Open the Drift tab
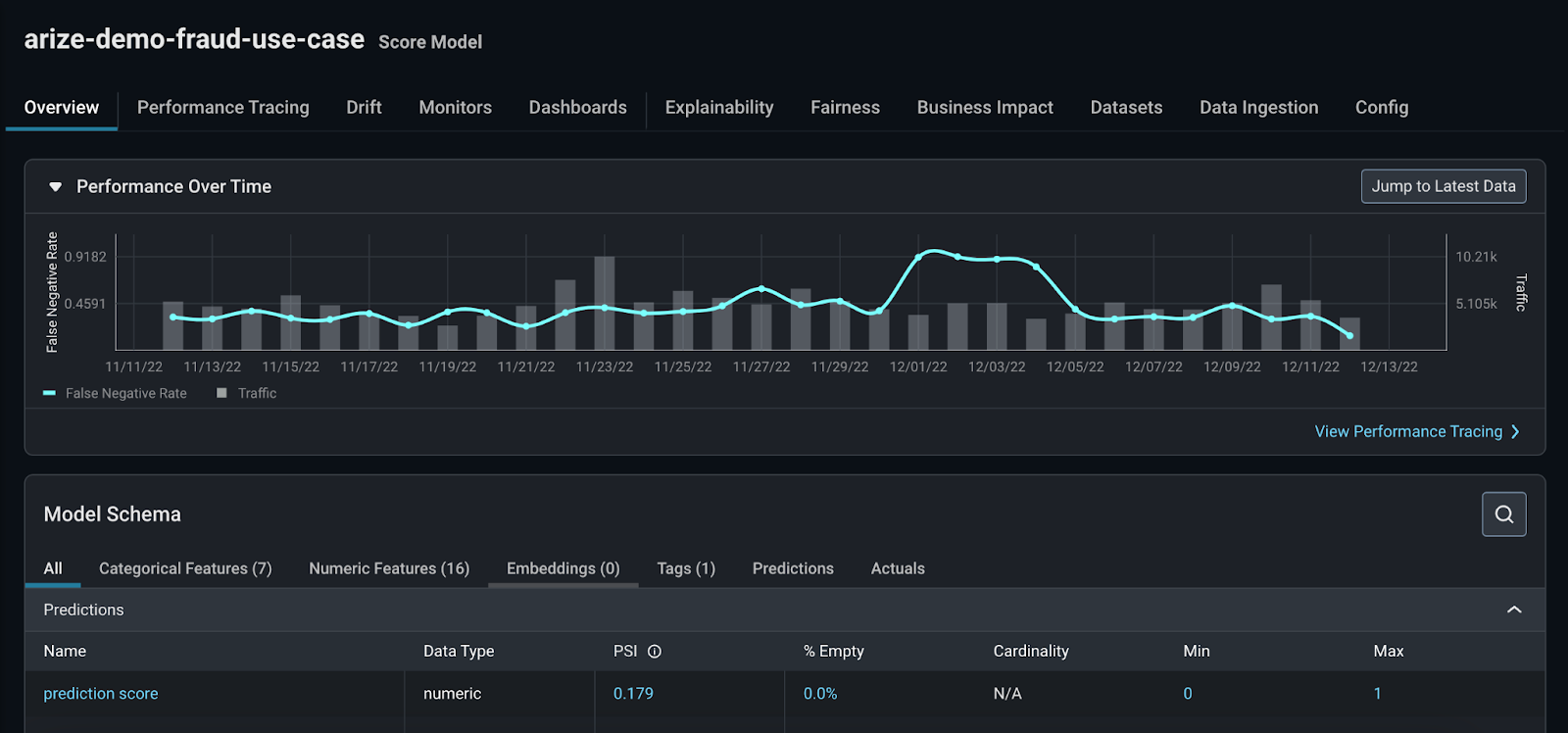1568x733 pixels. [364, 108]
